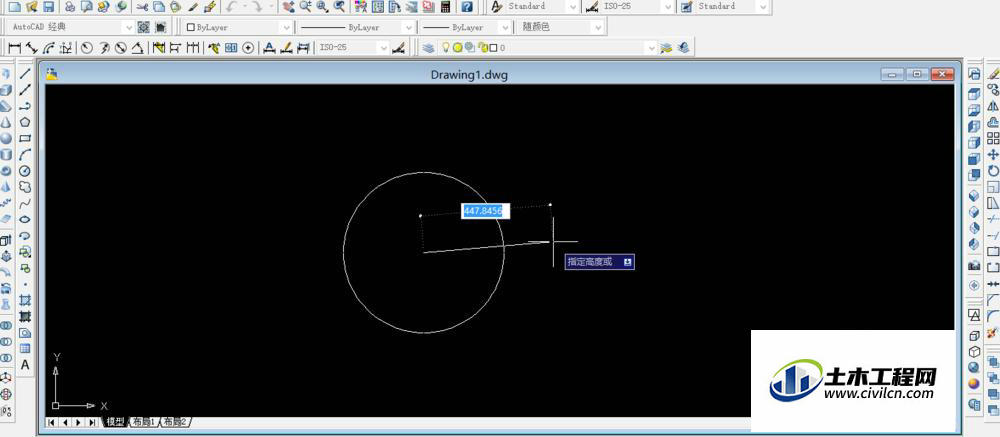Select the Array tool in Modify toolbar
Viewport: 1000px width, 437px height.
click(x=993, y=138)
